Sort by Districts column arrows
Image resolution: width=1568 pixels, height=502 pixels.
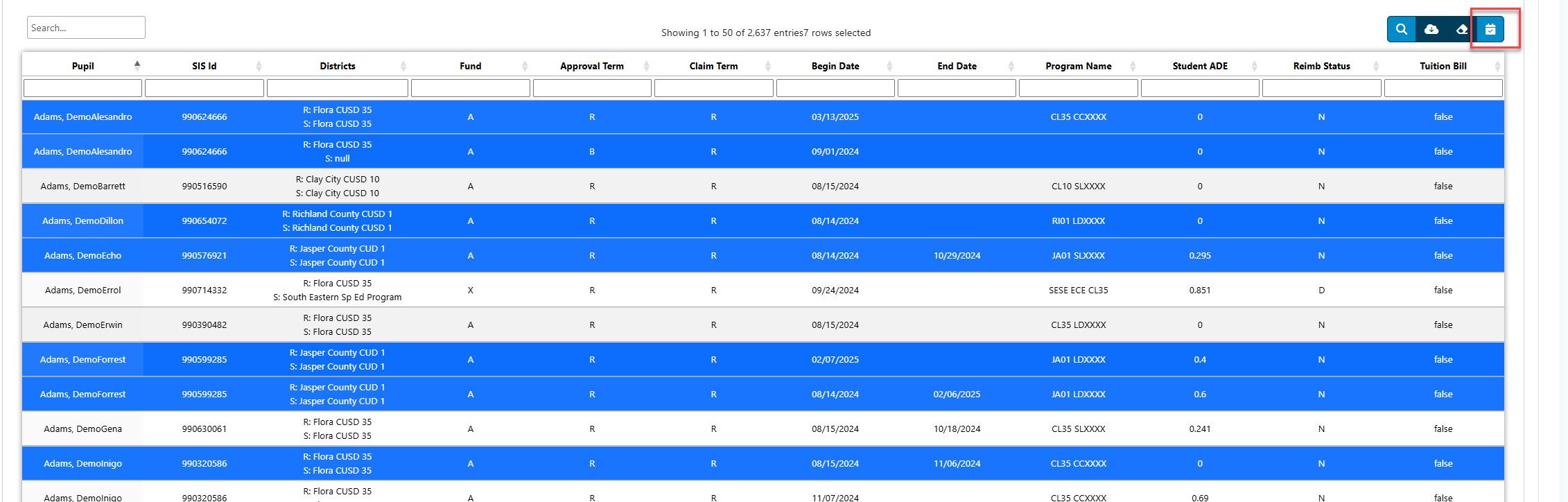tap(403, 66)
